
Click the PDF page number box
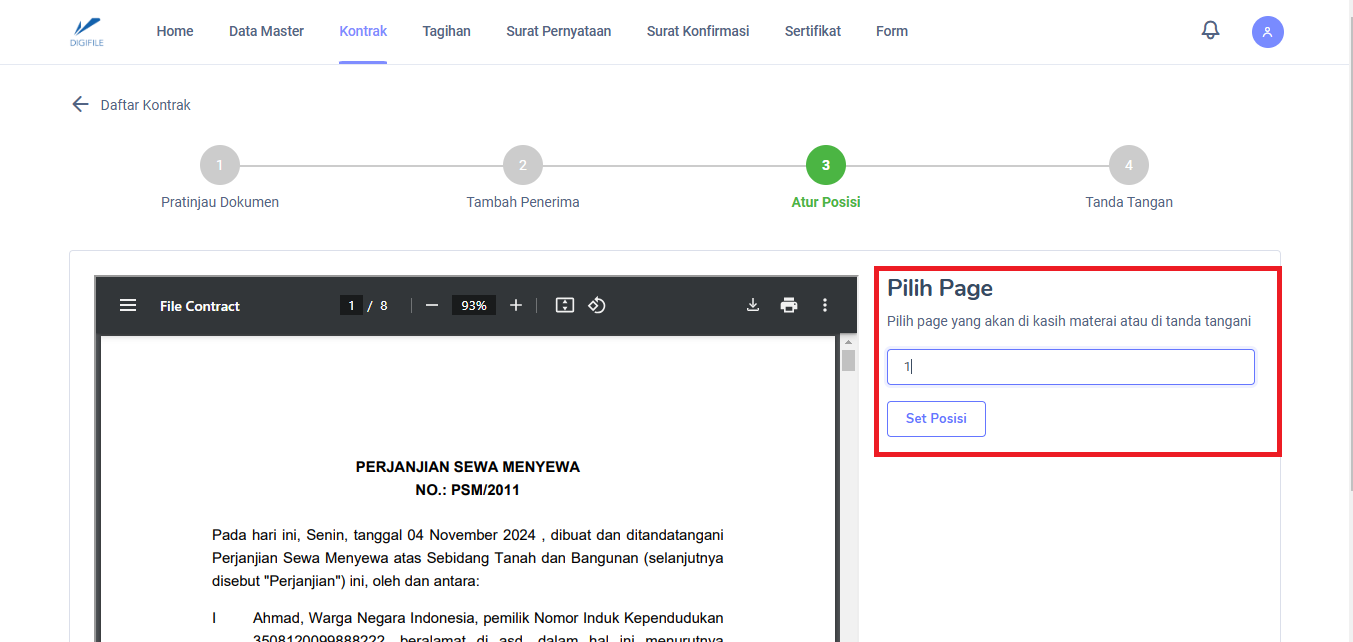(351, 306)
